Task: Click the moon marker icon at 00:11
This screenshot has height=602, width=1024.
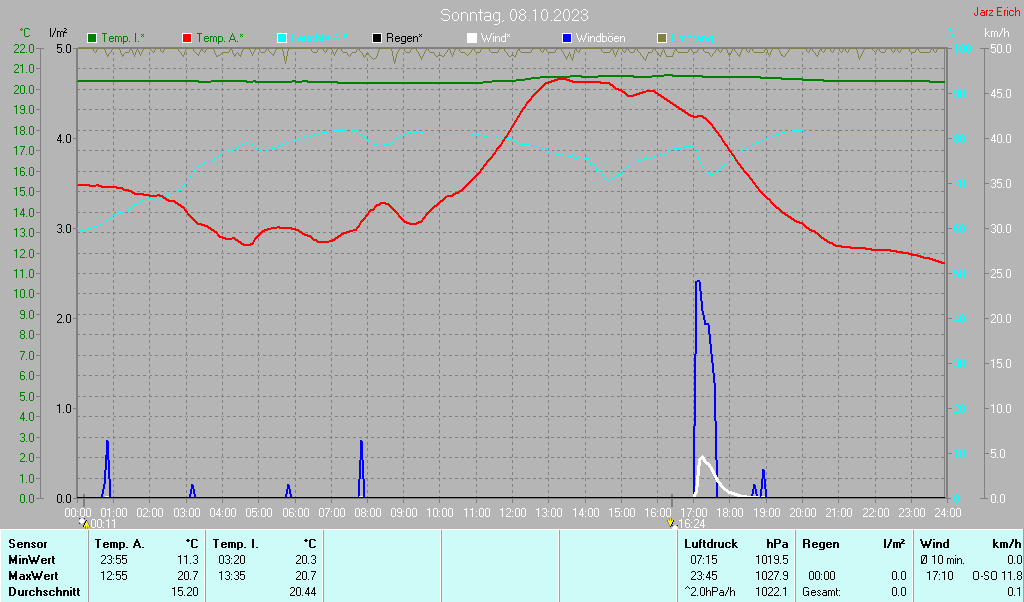Action: point(84,523)
